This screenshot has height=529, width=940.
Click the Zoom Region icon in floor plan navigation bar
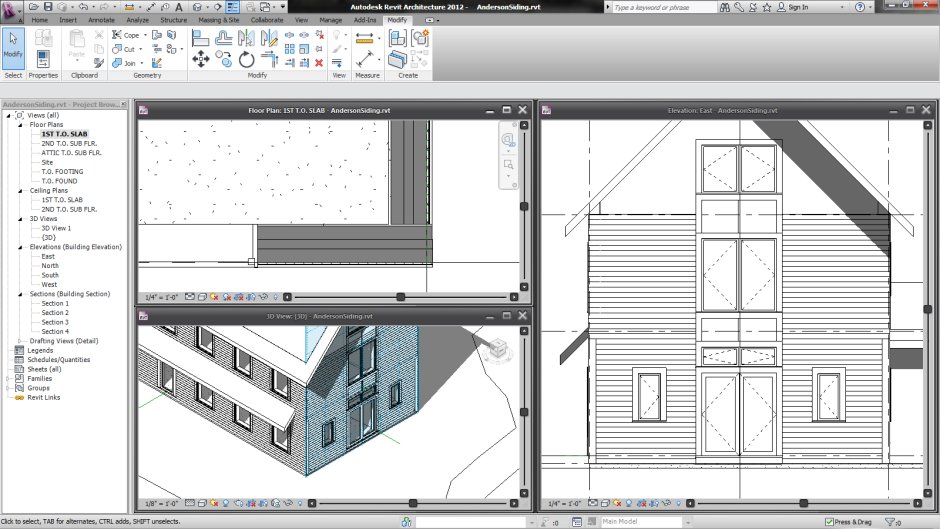point(508,164)
